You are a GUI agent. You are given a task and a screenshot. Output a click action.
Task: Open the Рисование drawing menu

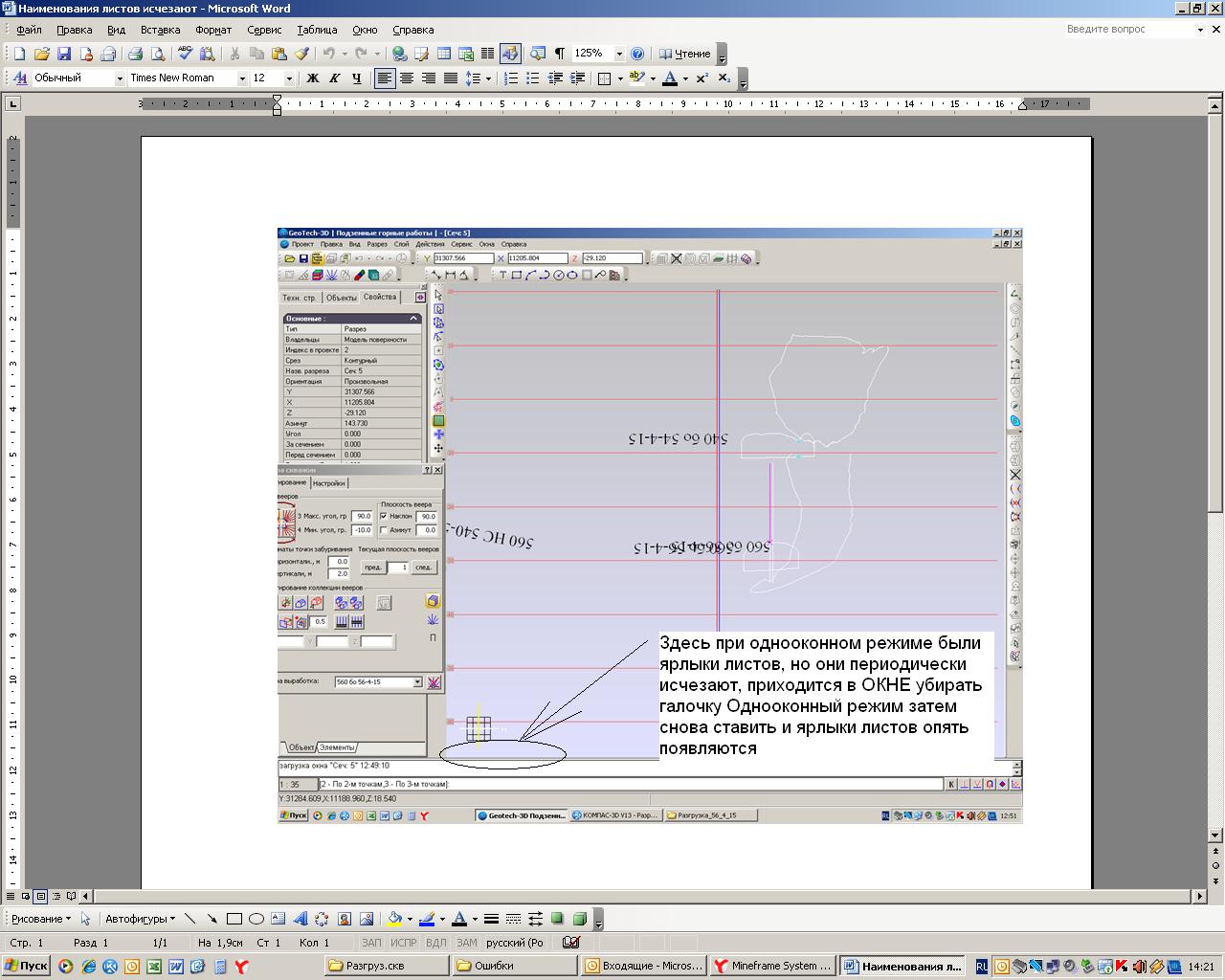pos(41,919)
